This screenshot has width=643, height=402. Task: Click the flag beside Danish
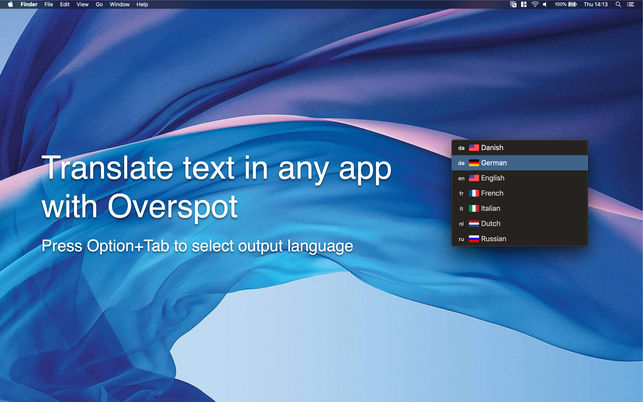pos(474,148)
